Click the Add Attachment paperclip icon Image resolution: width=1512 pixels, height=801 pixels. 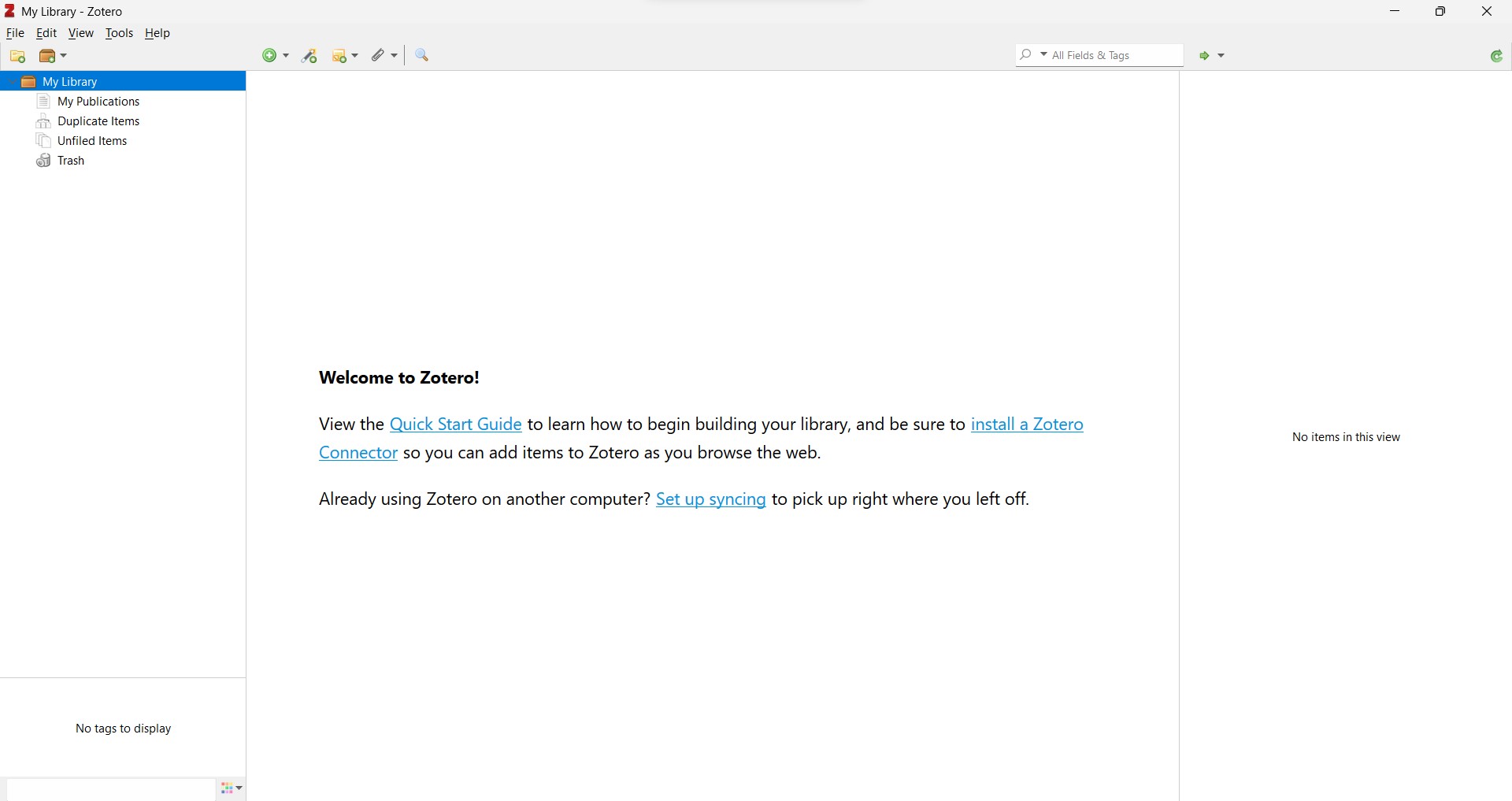click(x=380, y=56)
